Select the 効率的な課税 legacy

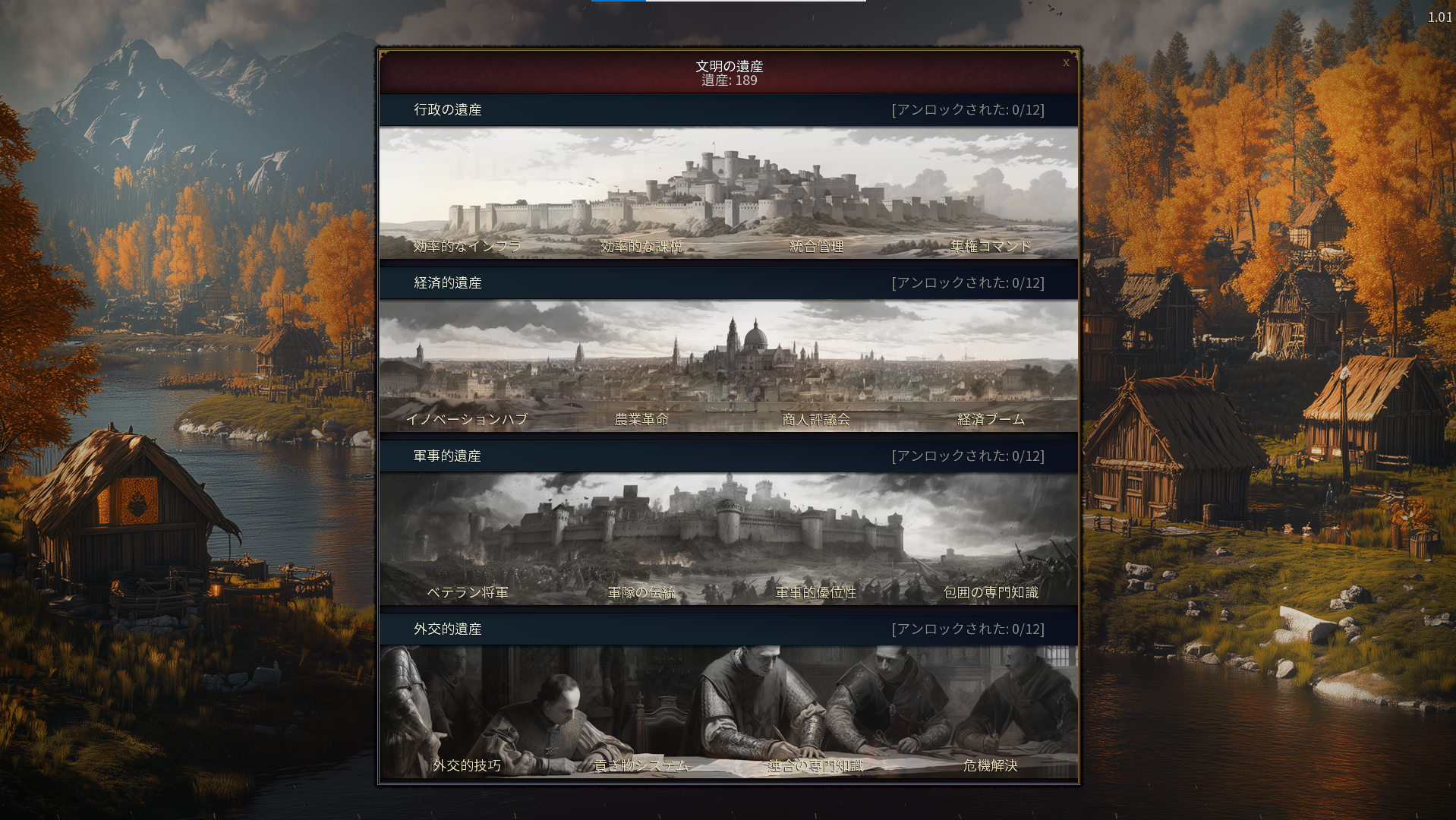pyautogui.click(x=641, y=246)
